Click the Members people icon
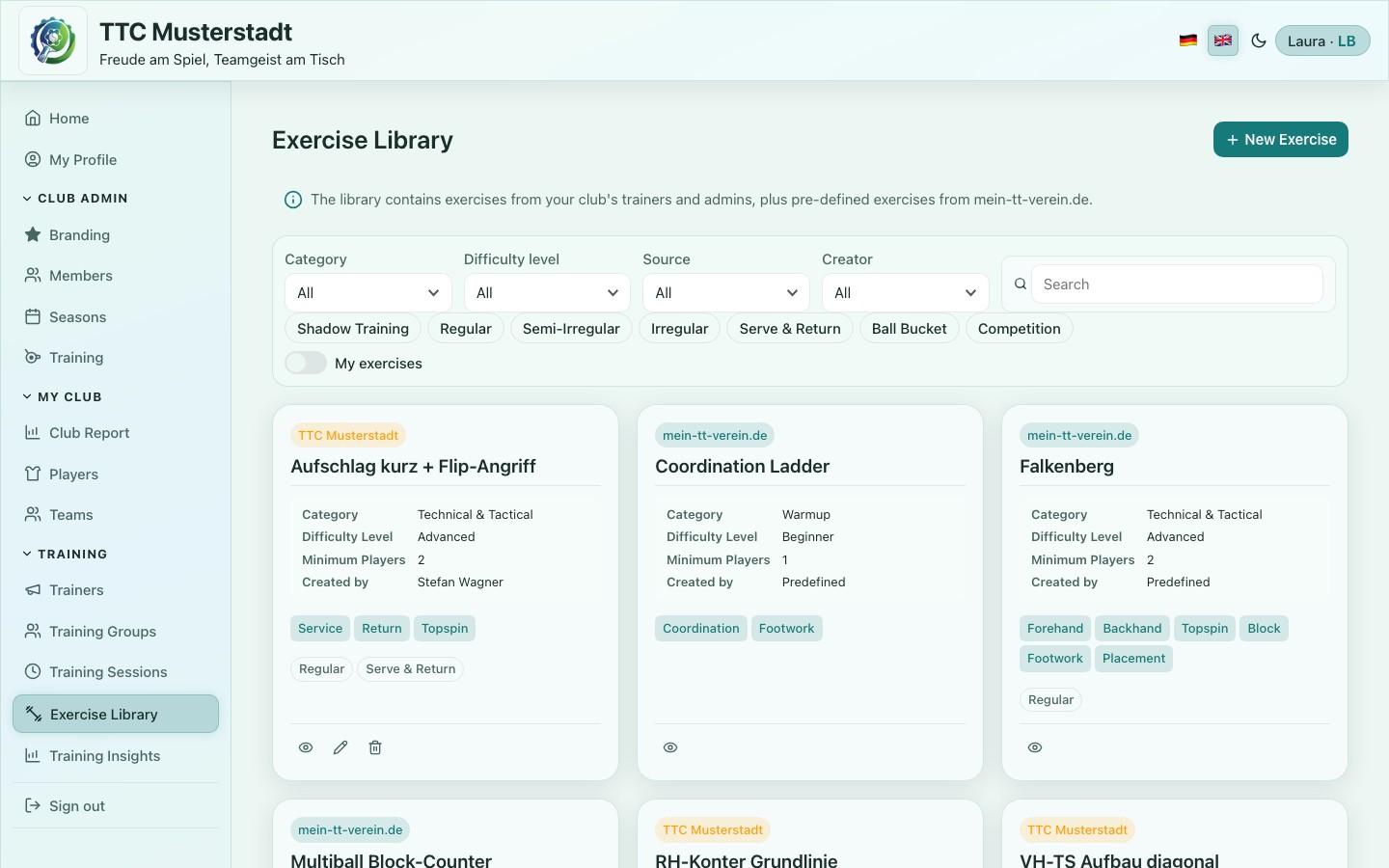Viewport: 1389px width, 868px height. [33, 275]
